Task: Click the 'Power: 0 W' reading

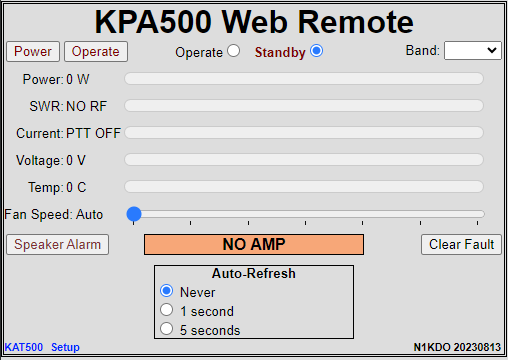Action: [x=56, y=80]
